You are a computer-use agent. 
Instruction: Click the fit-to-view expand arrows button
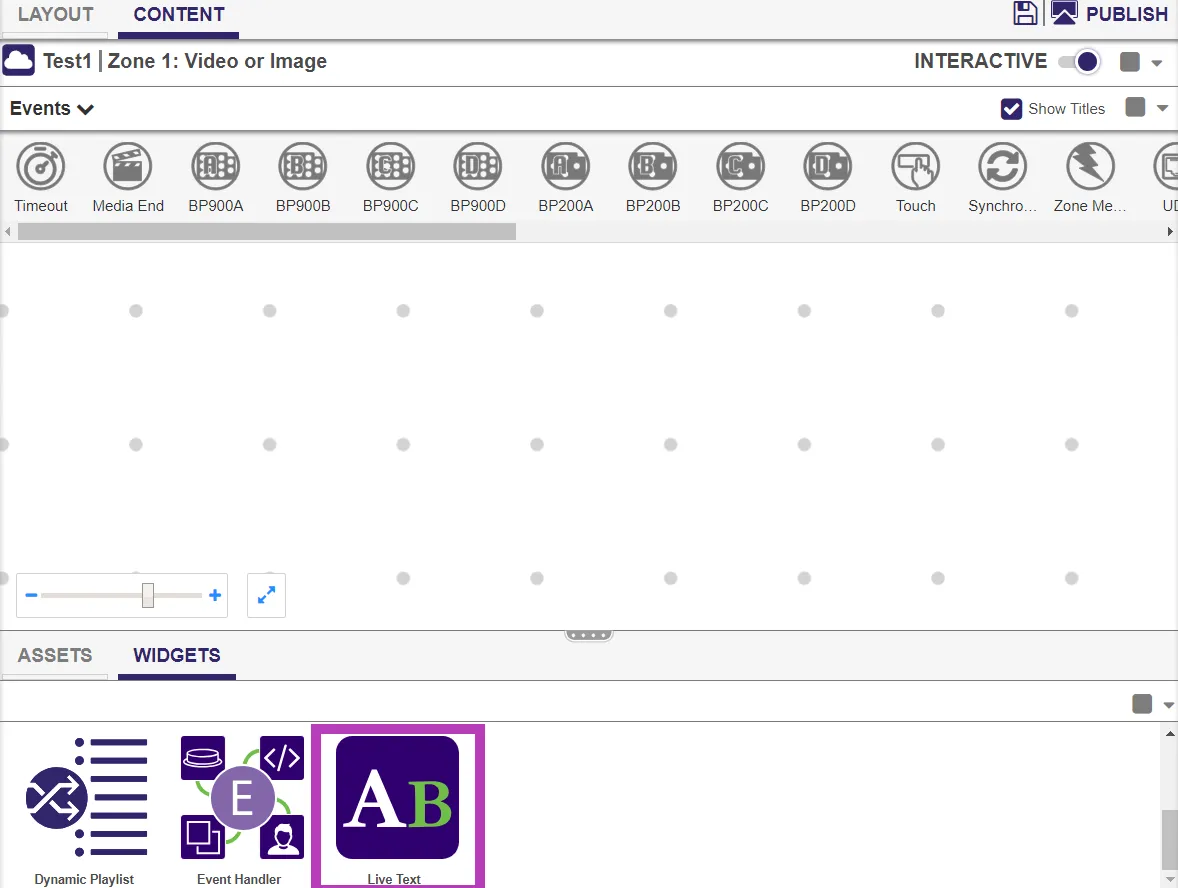click(266, 595)
